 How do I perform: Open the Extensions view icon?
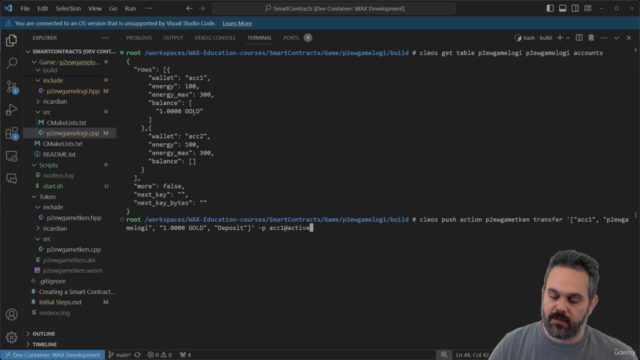tap(11, 133)
